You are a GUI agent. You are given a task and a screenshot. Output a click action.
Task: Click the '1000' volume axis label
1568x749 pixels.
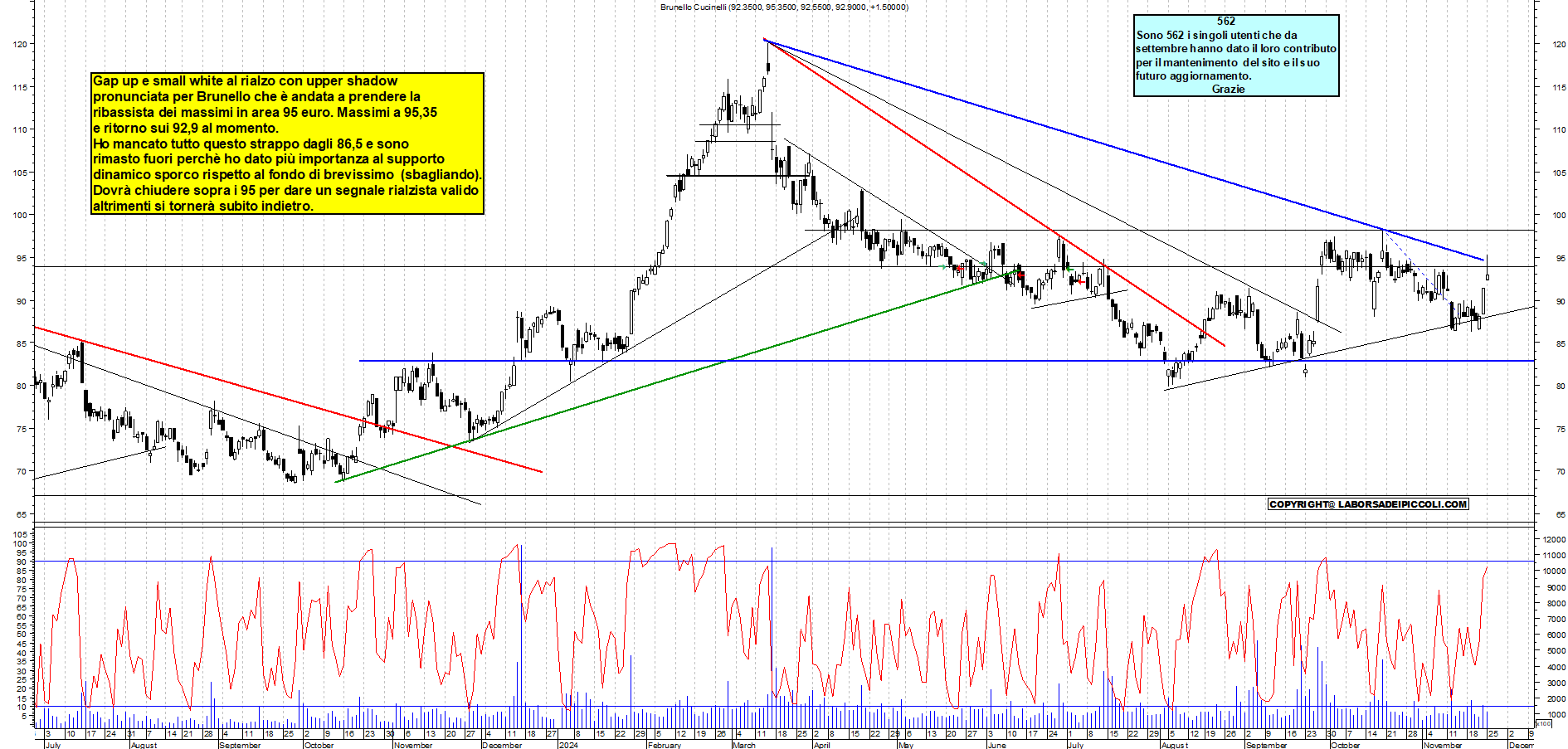(x=1556, y=714)
